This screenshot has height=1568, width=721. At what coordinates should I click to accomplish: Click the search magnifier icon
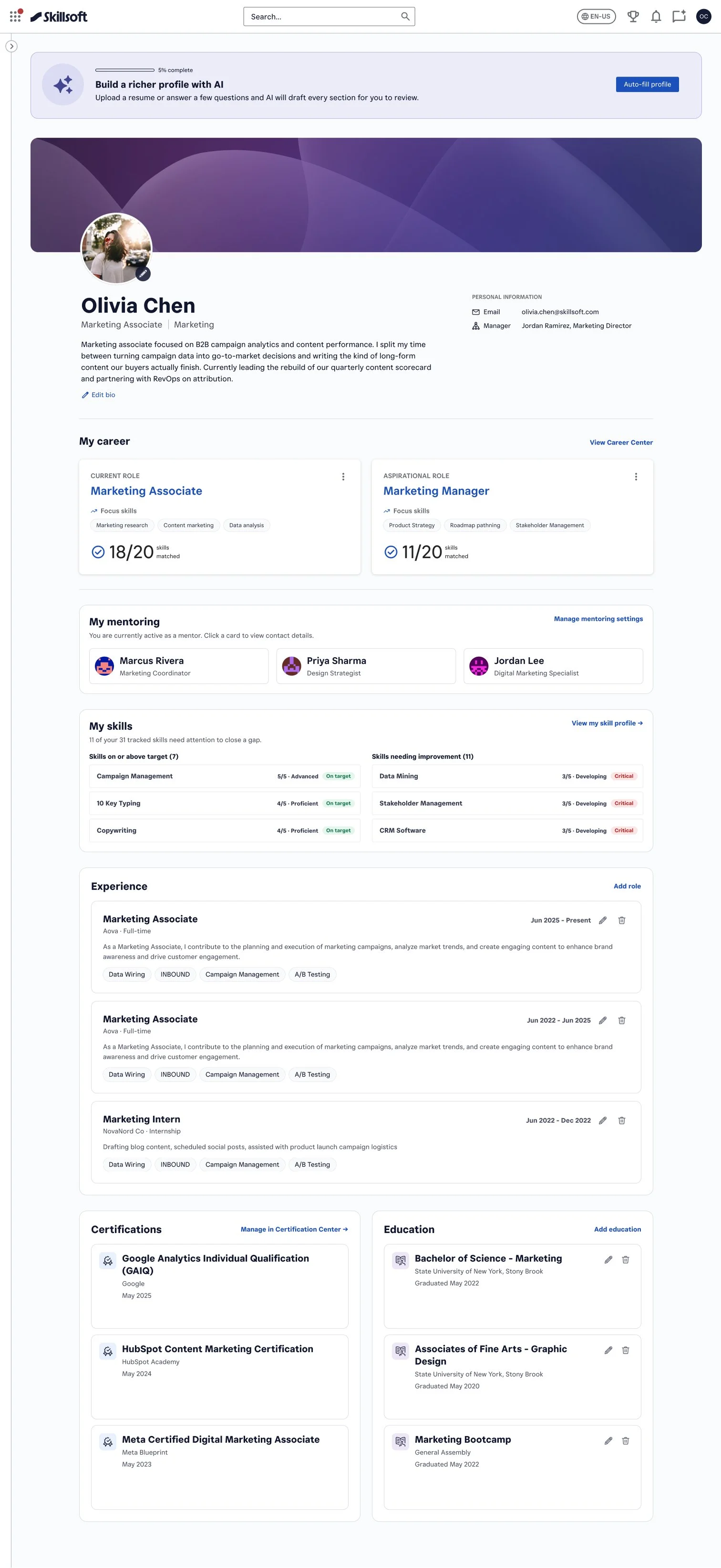point(405,16)
